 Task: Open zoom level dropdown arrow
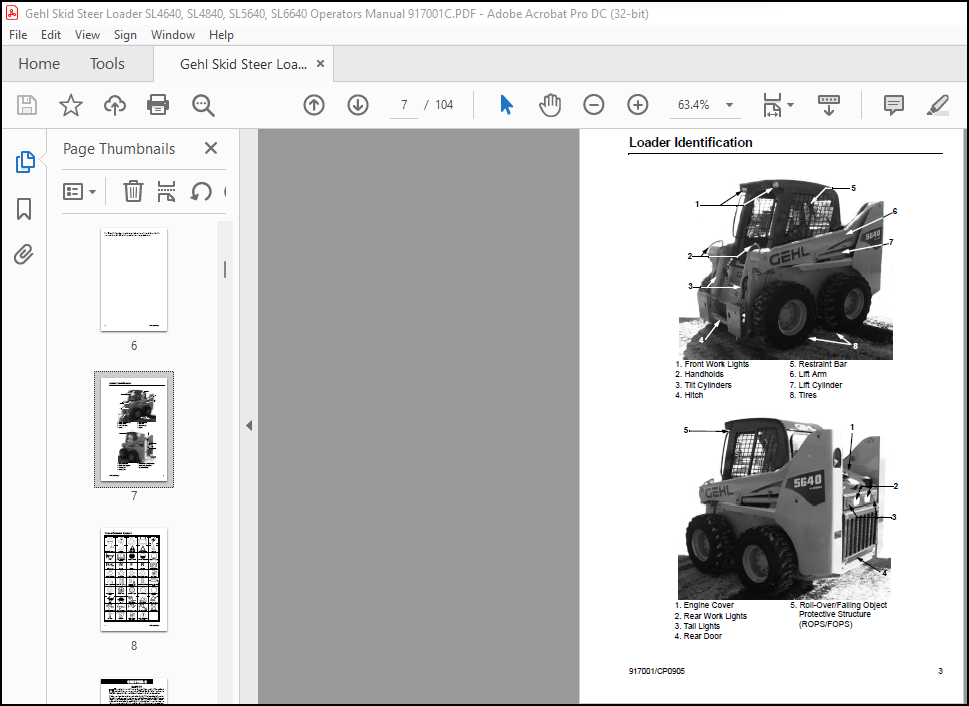click(x=729, y=105)
